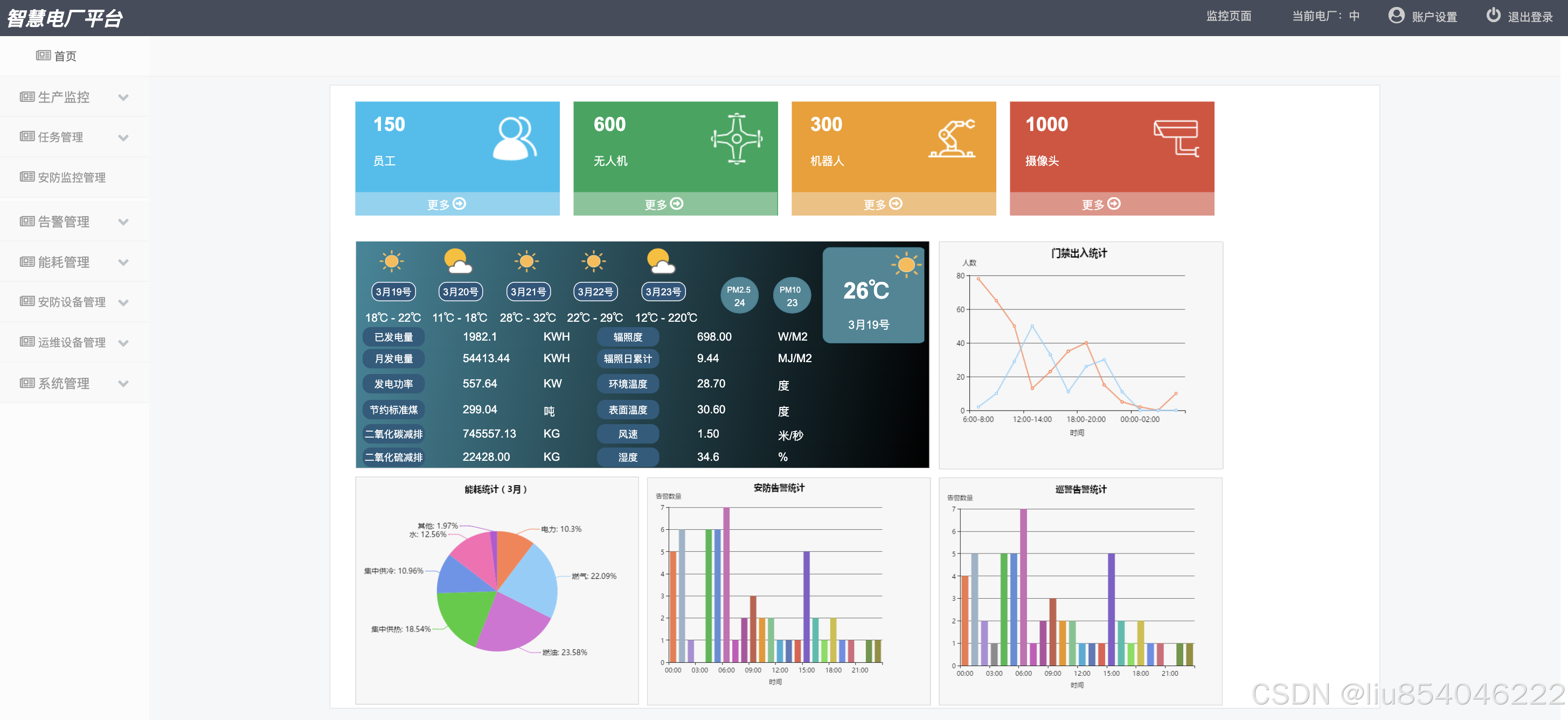This screenshot has height=720, width=1568.
Task: Click the PM2.5 indicator circle
Action: point(739,296)
